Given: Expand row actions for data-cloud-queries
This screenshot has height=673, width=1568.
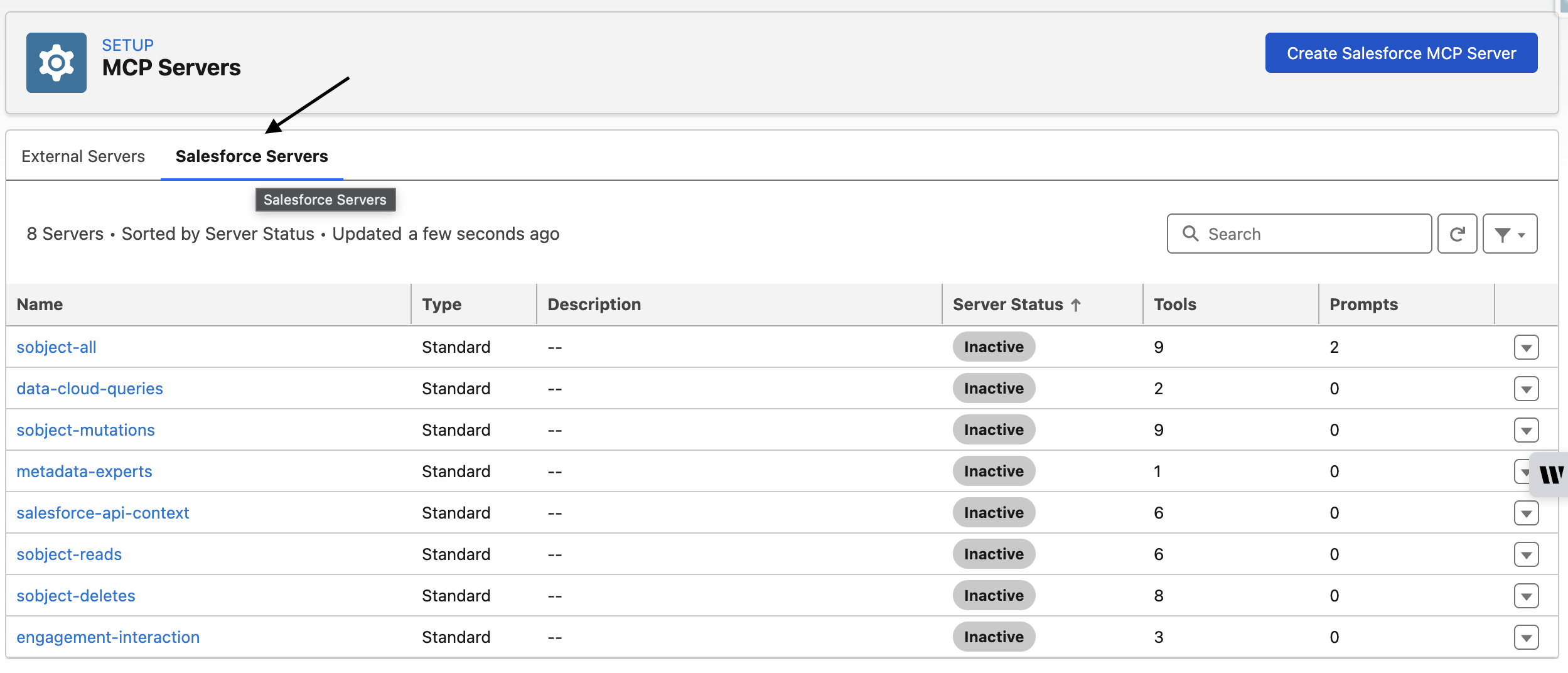Looking at the screenshot, I should tap(1526, 389).
